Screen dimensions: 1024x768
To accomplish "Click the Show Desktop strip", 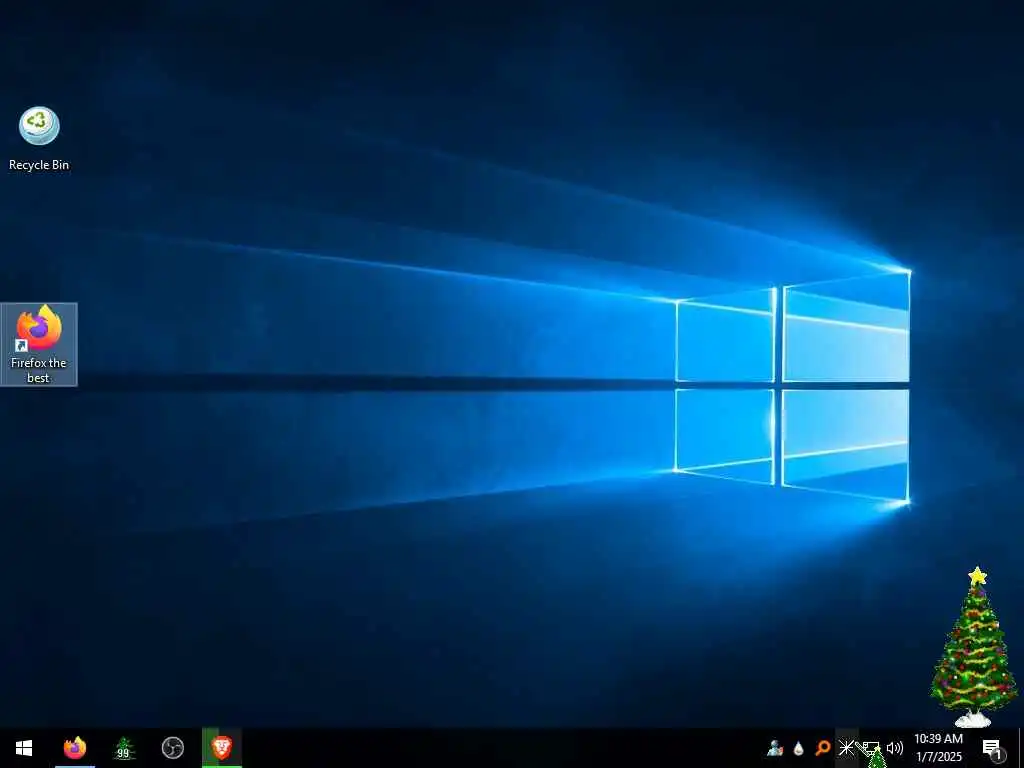I will [1021, 748].
